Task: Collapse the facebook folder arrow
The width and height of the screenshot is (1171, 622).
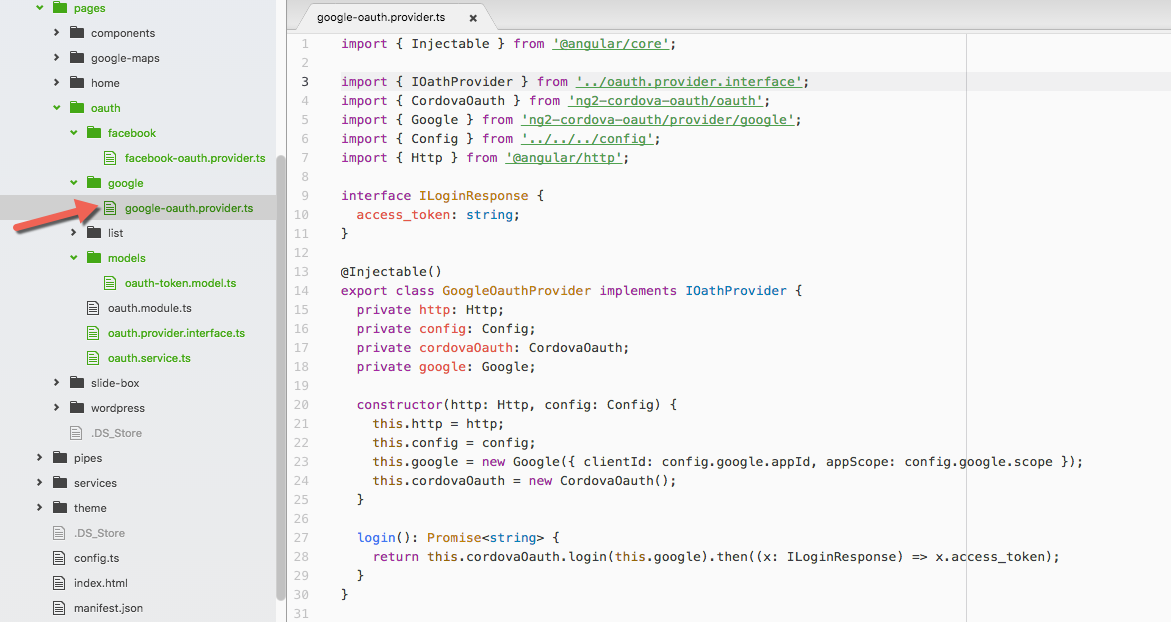Action: point(73,132)
